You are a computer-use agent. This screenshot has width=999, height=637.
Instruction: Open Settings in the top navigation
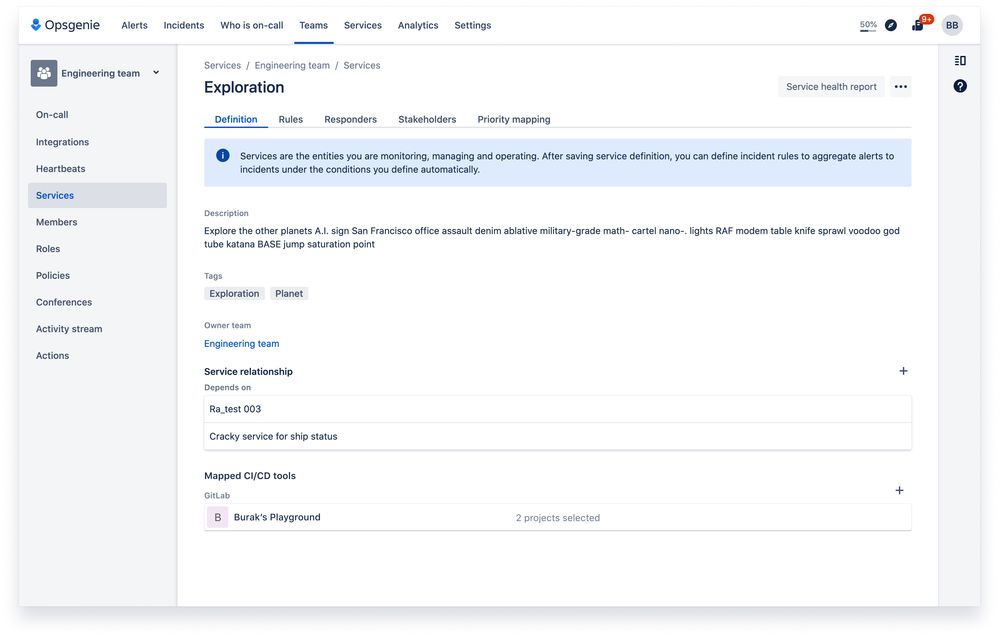(473, 25)
